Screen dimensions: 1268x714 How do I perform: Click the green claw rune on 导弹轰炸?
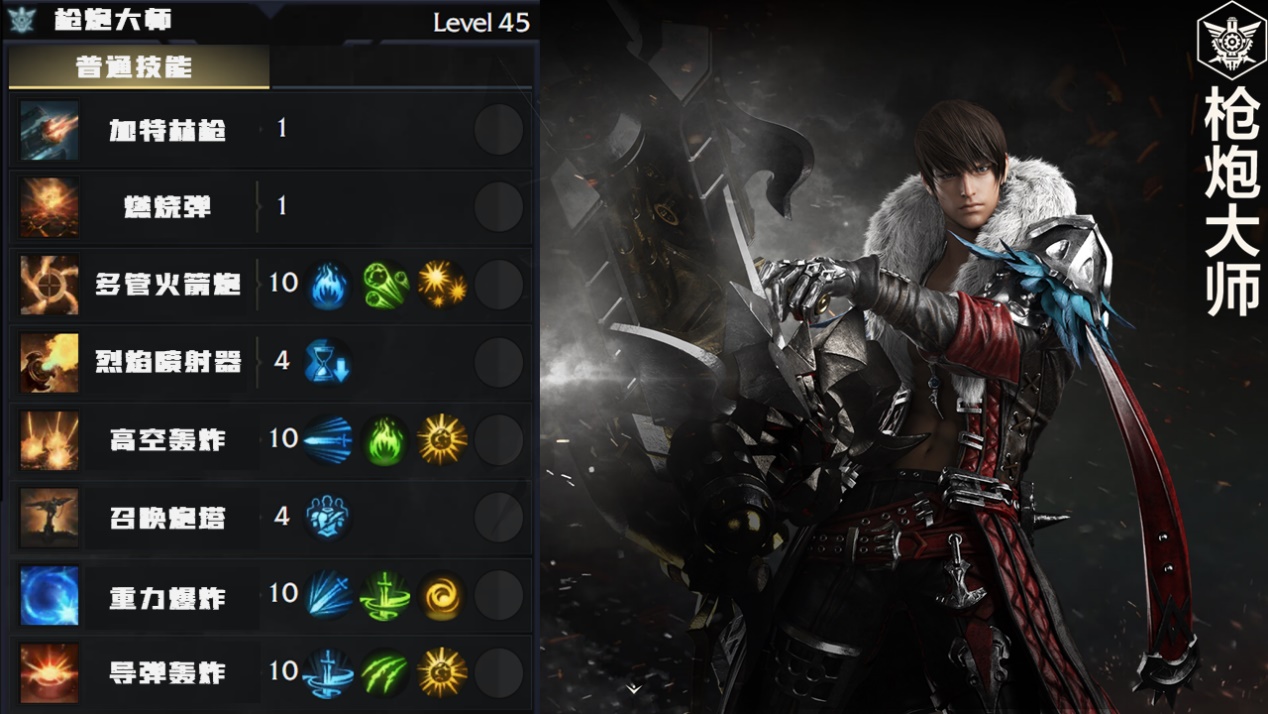385,672
